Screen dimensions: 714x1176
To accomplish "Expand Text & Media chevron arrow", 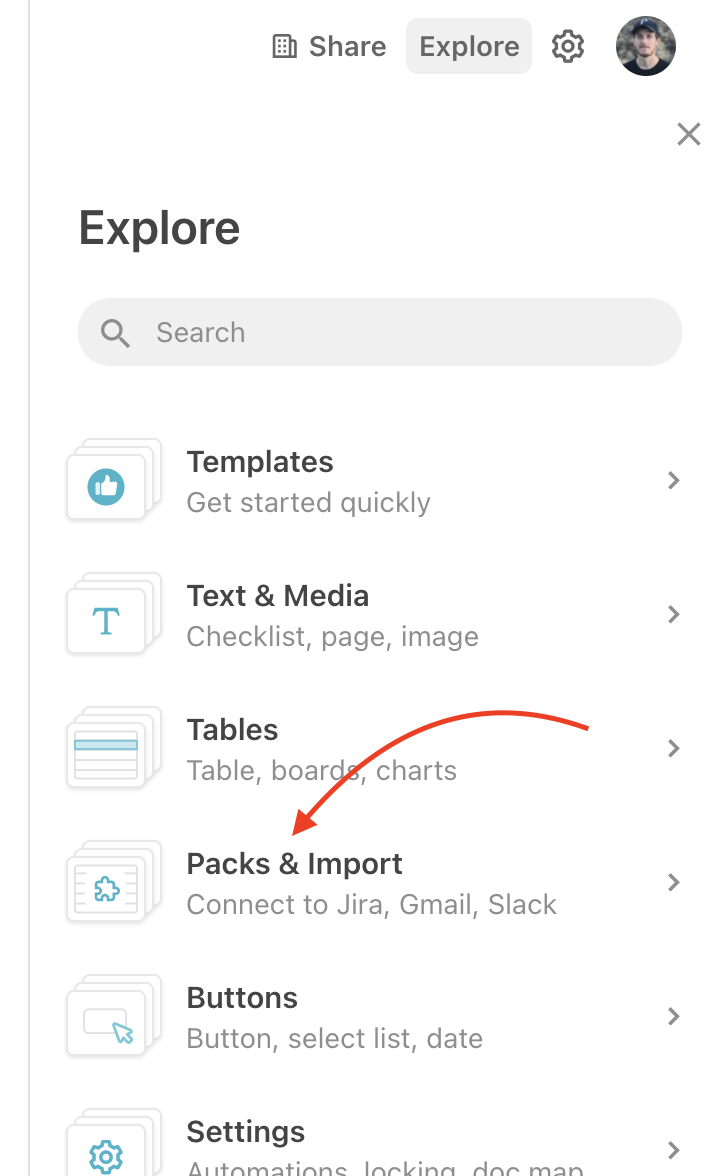I will click(674, 614).
